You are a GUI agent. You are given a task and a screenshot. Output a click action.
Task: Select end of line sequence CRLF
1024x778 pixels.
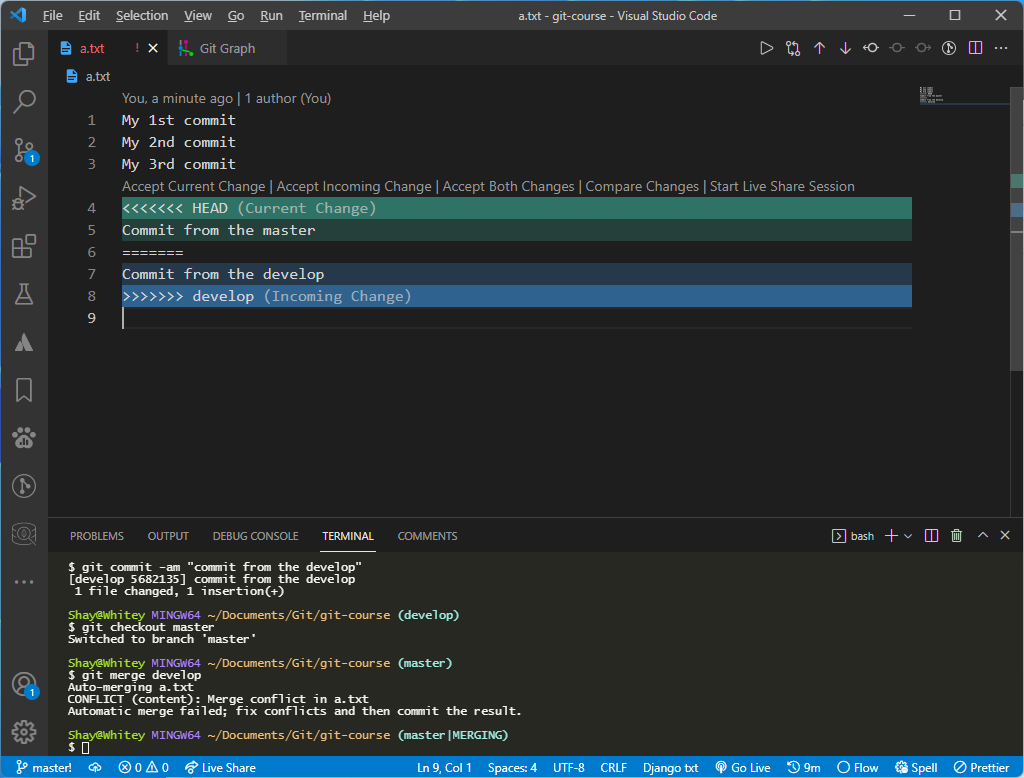(613, 768)
